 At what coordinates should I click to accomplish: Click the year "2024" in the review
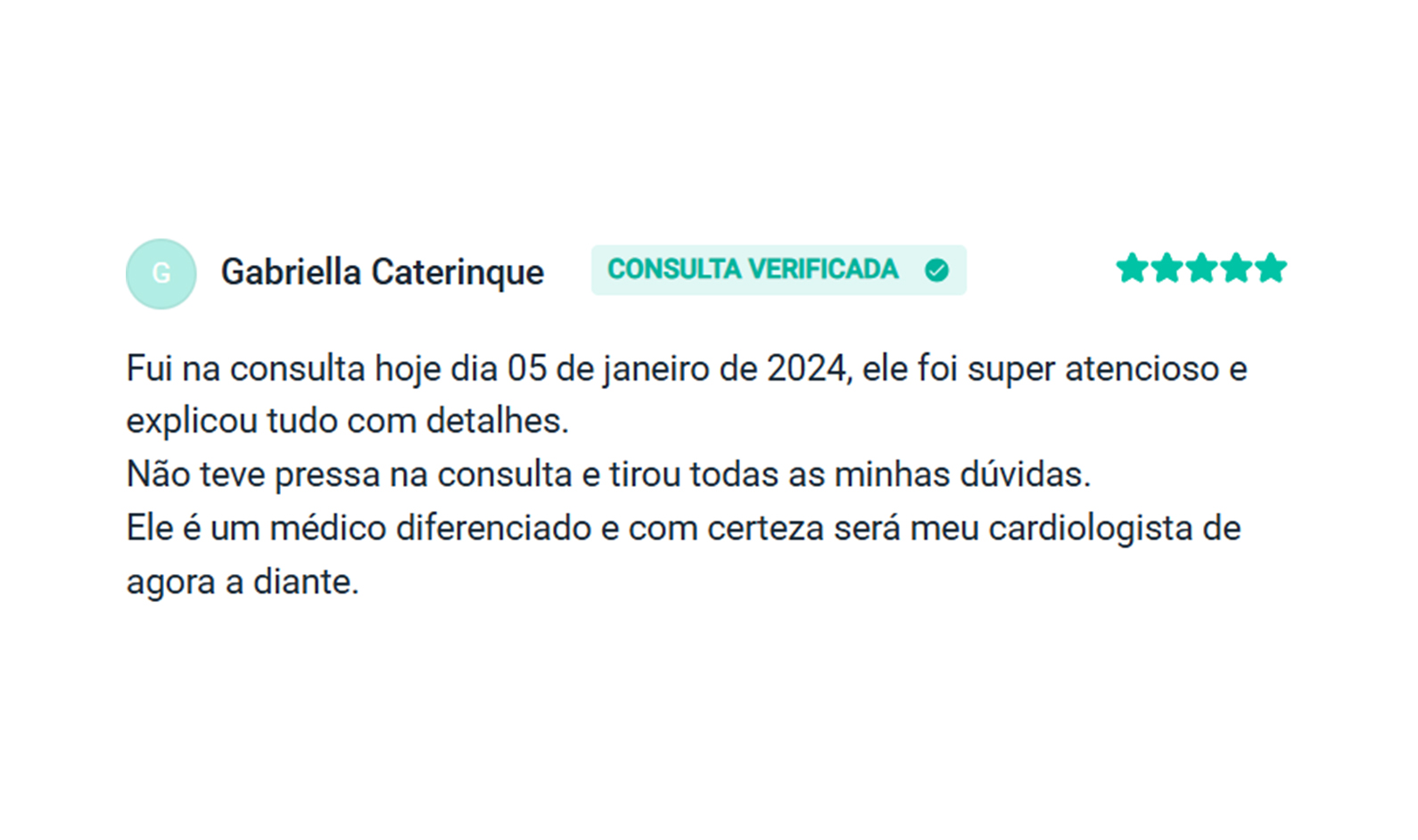[x=806, y=369]
